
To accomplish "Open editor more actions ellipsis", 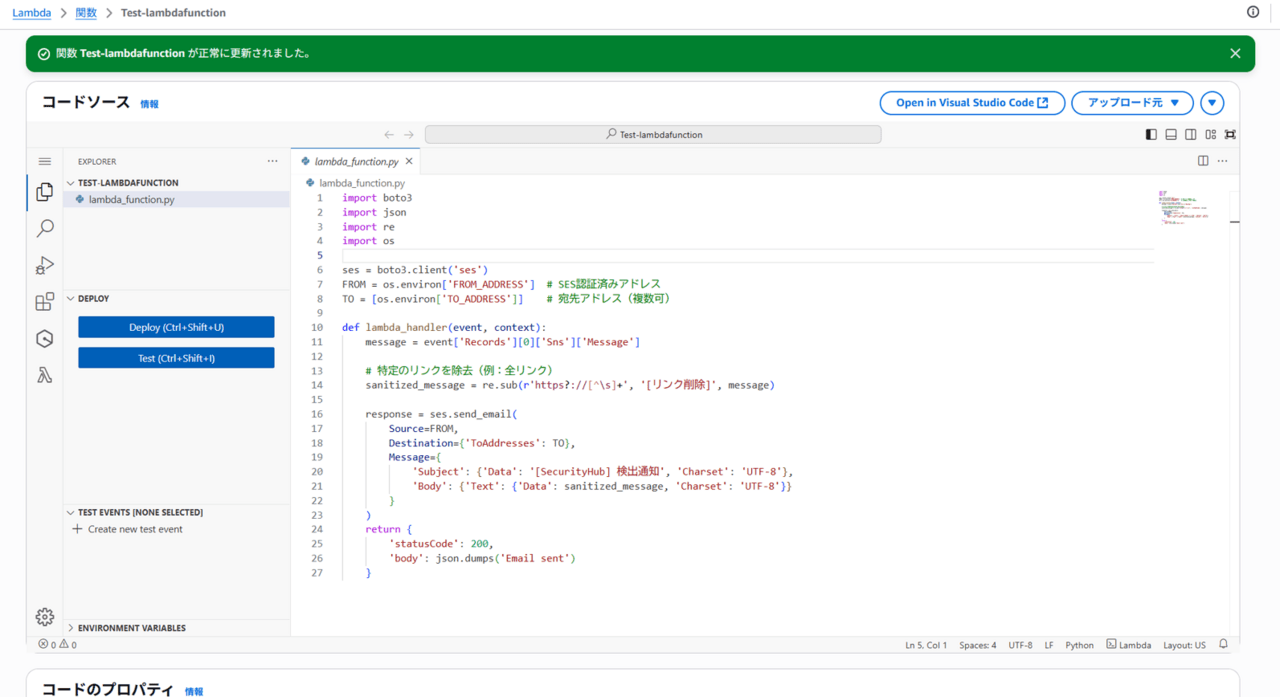I will (x=1222, y=161).
